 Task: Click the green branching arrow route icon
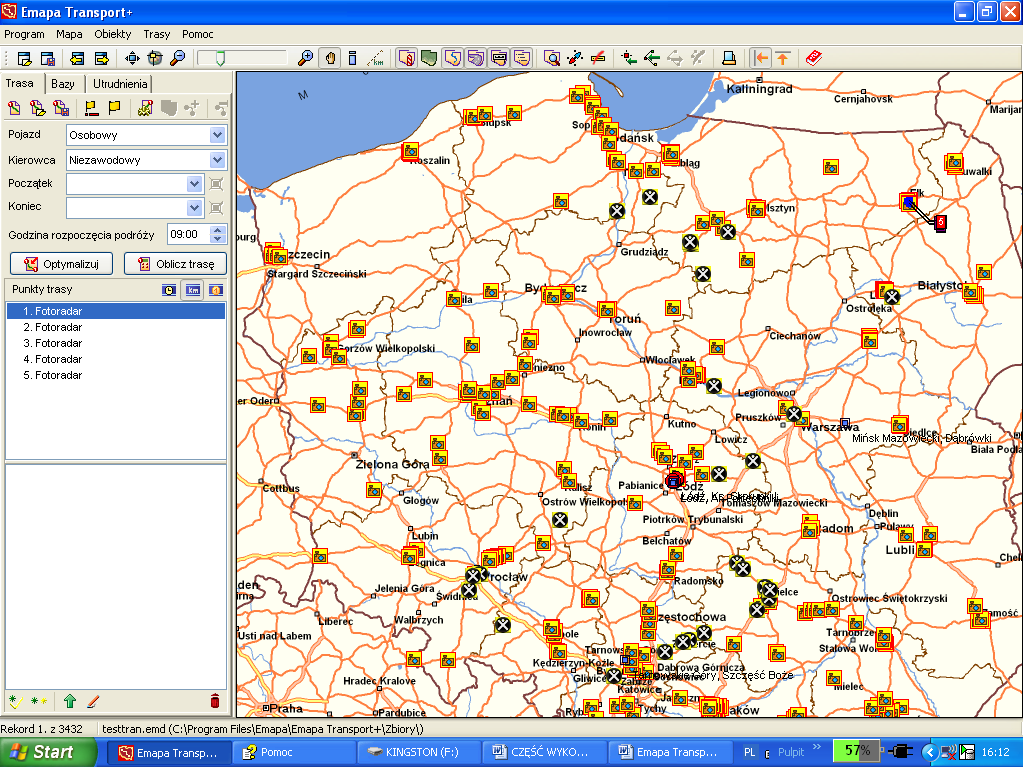point(652,59)
